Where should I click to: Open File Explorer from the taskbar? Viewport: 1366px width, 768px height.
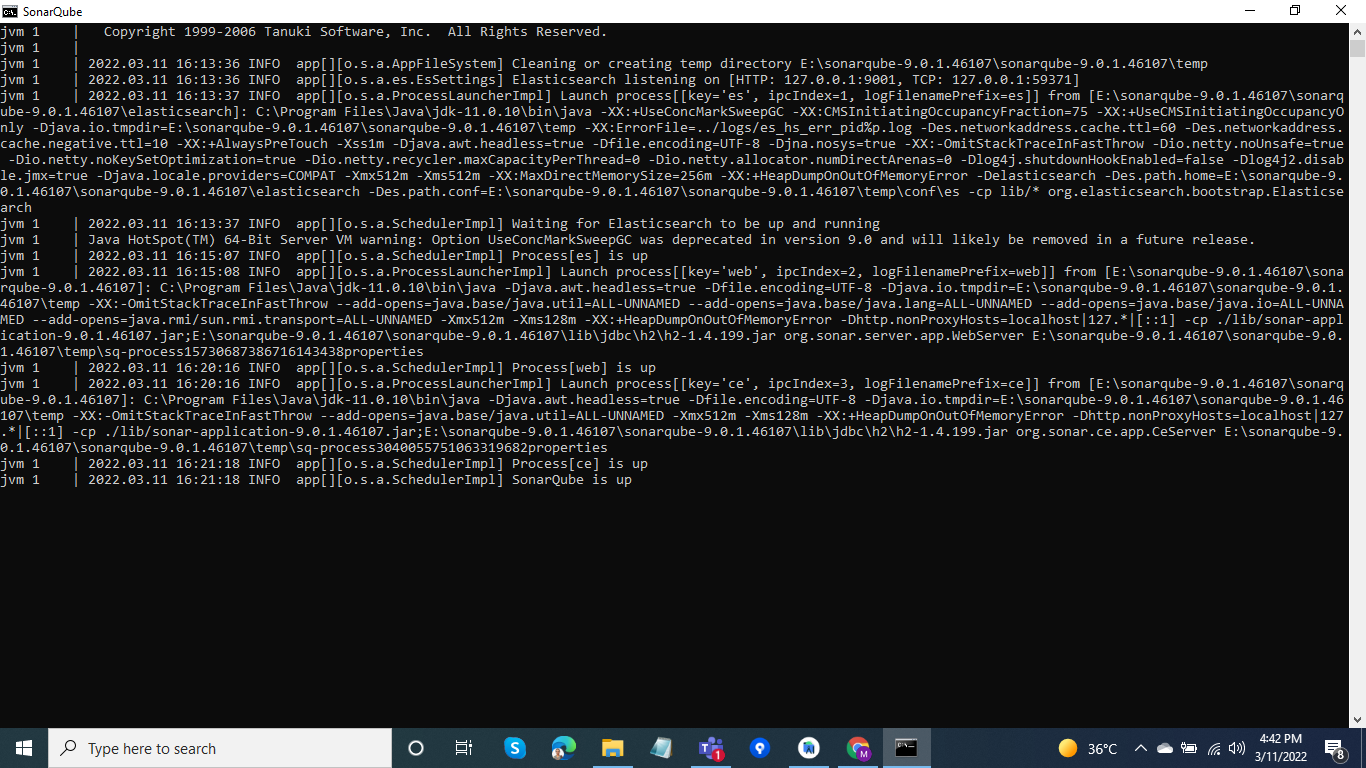[613, 748]
